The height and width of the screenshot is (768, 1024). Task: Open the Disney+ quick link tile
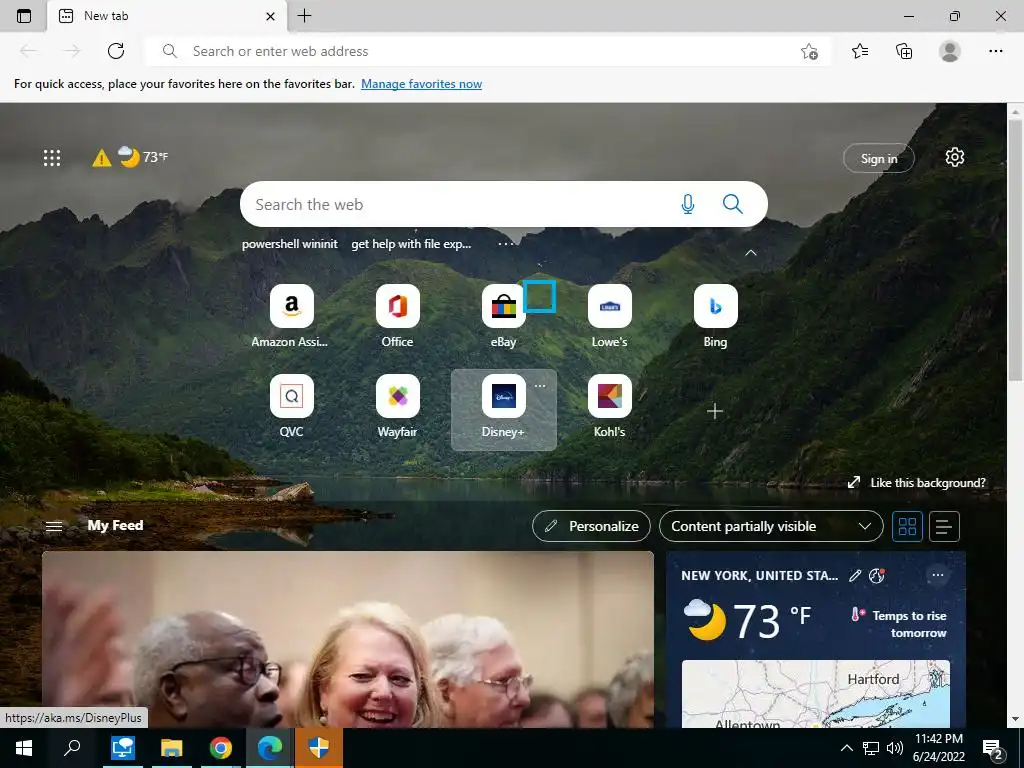tap(504, 409)
